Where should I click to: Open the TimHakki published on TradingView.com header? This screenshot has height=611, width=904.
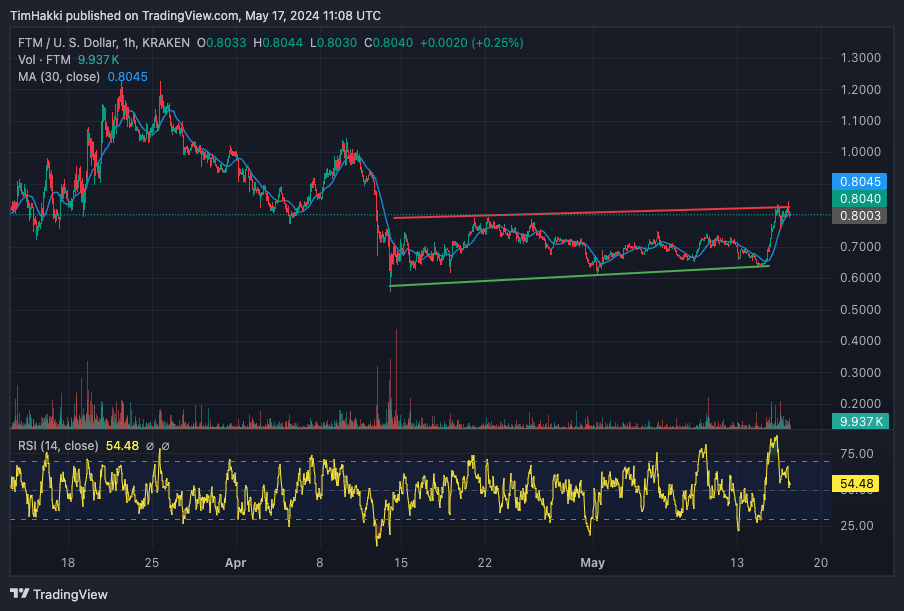pos(195,16)
